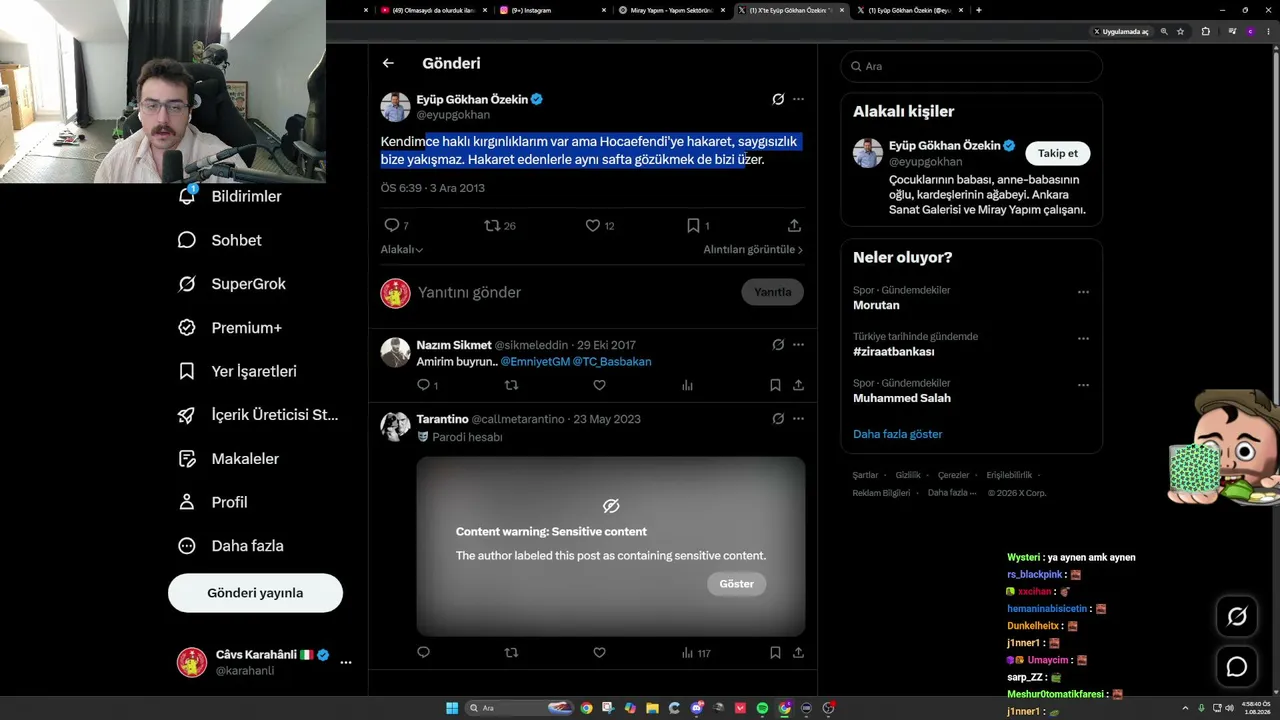Switch to the Instagram browser tab
1280x720 pixels.
pos(550,10)
